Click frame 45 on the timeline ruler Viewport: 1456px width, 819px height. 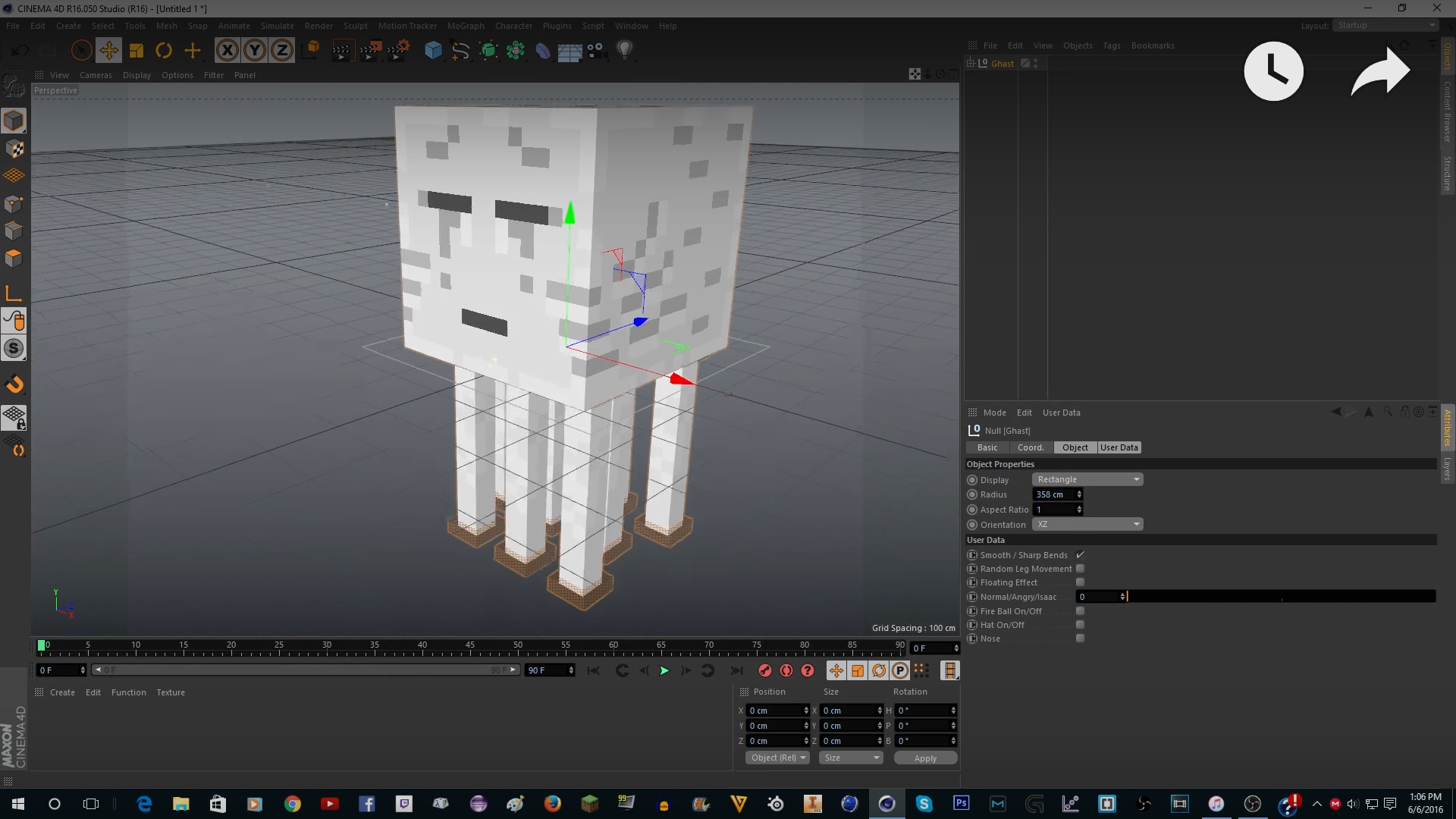[470, 647]
